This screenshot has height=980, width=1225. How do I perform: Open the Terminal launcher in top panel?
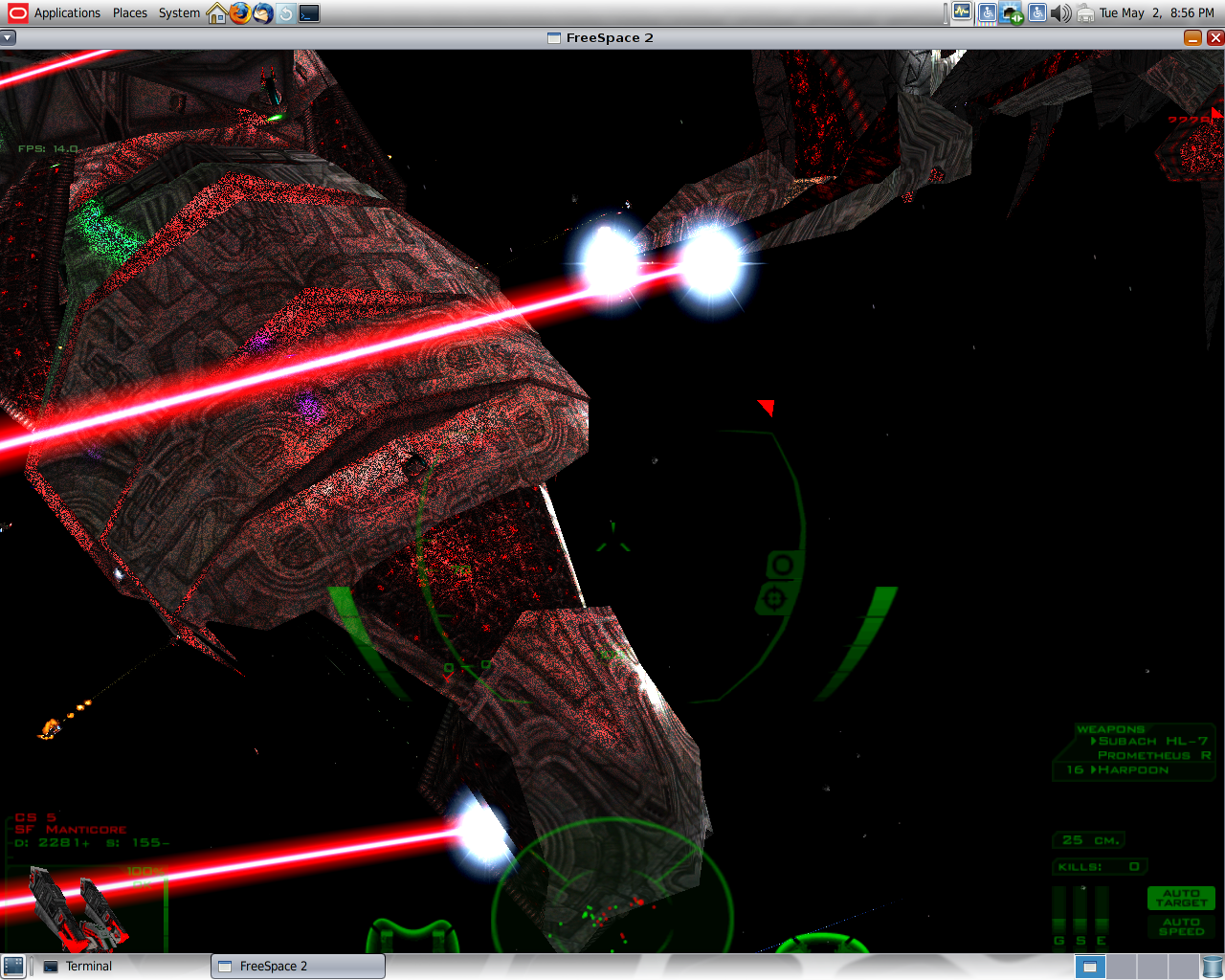tap(309, 13)
